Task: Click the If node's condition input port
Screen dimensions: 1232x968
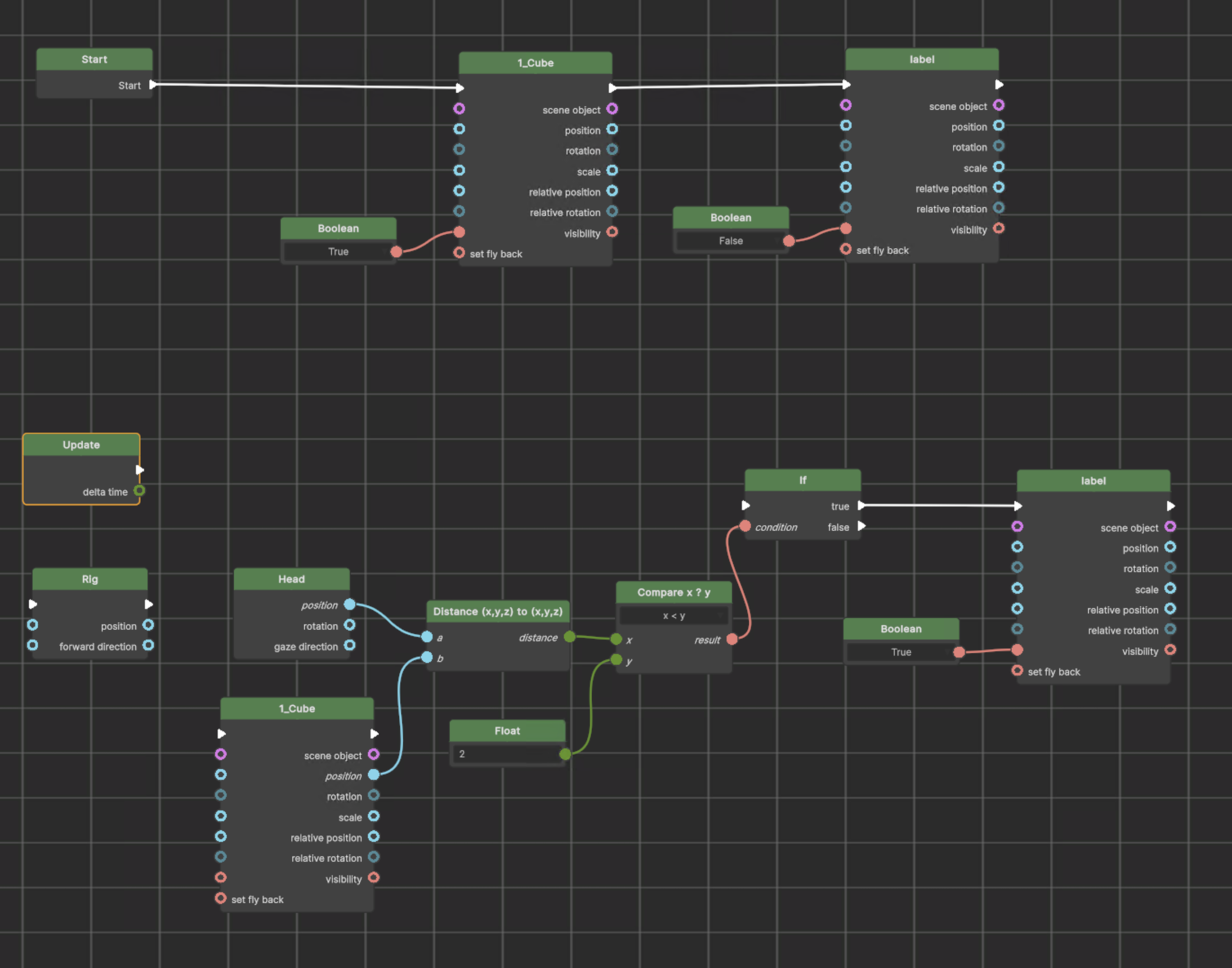Action: 745,526
